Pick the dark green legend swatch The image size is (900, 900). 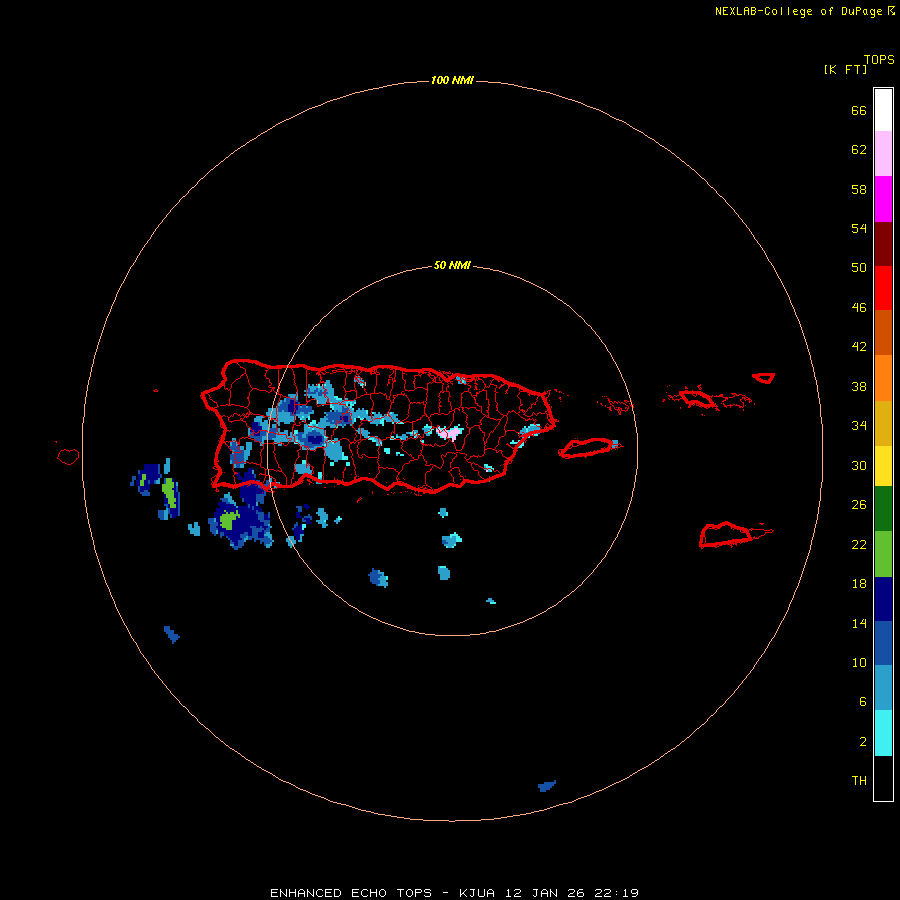883,508
